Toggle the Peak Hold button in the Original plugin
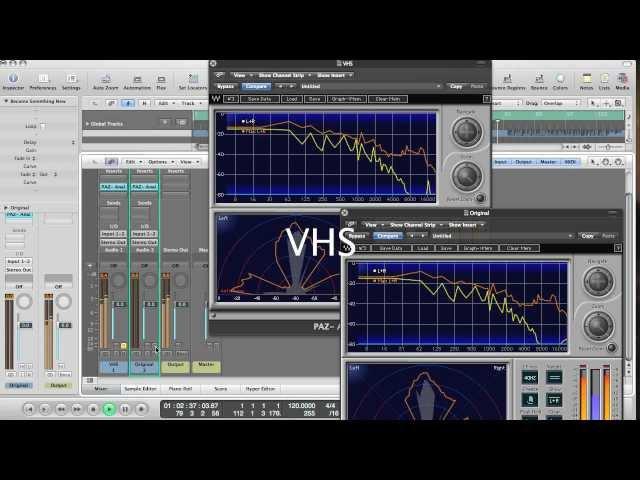Image resolution: width=640 pixels, height=480 pixels. 529,417
